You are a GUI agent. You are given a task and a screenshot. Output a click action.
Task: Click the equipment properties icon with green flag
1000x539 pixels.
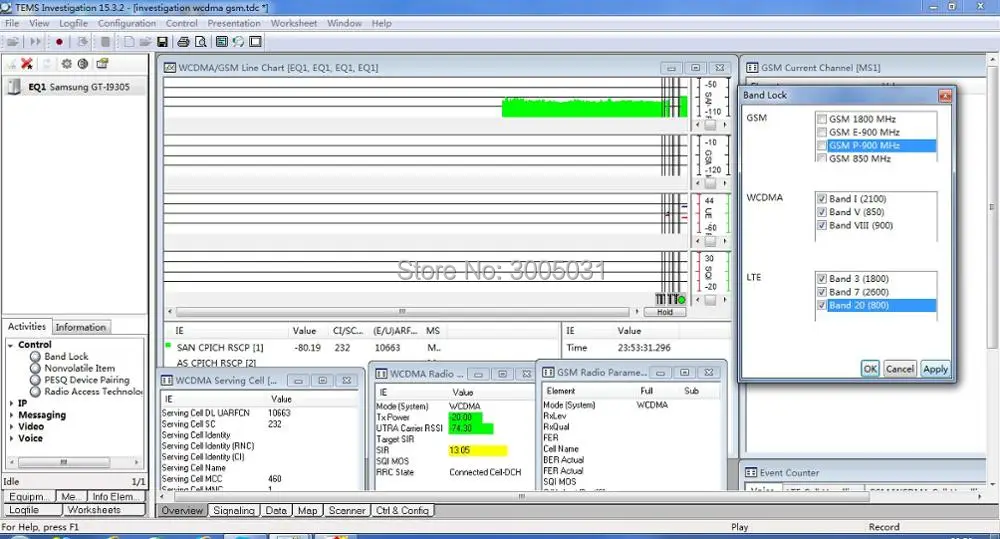(103, 64)
